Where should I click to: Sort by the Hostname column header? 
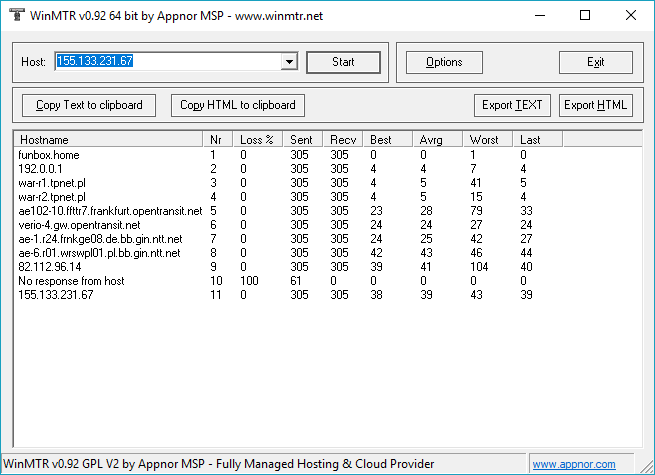108,139
